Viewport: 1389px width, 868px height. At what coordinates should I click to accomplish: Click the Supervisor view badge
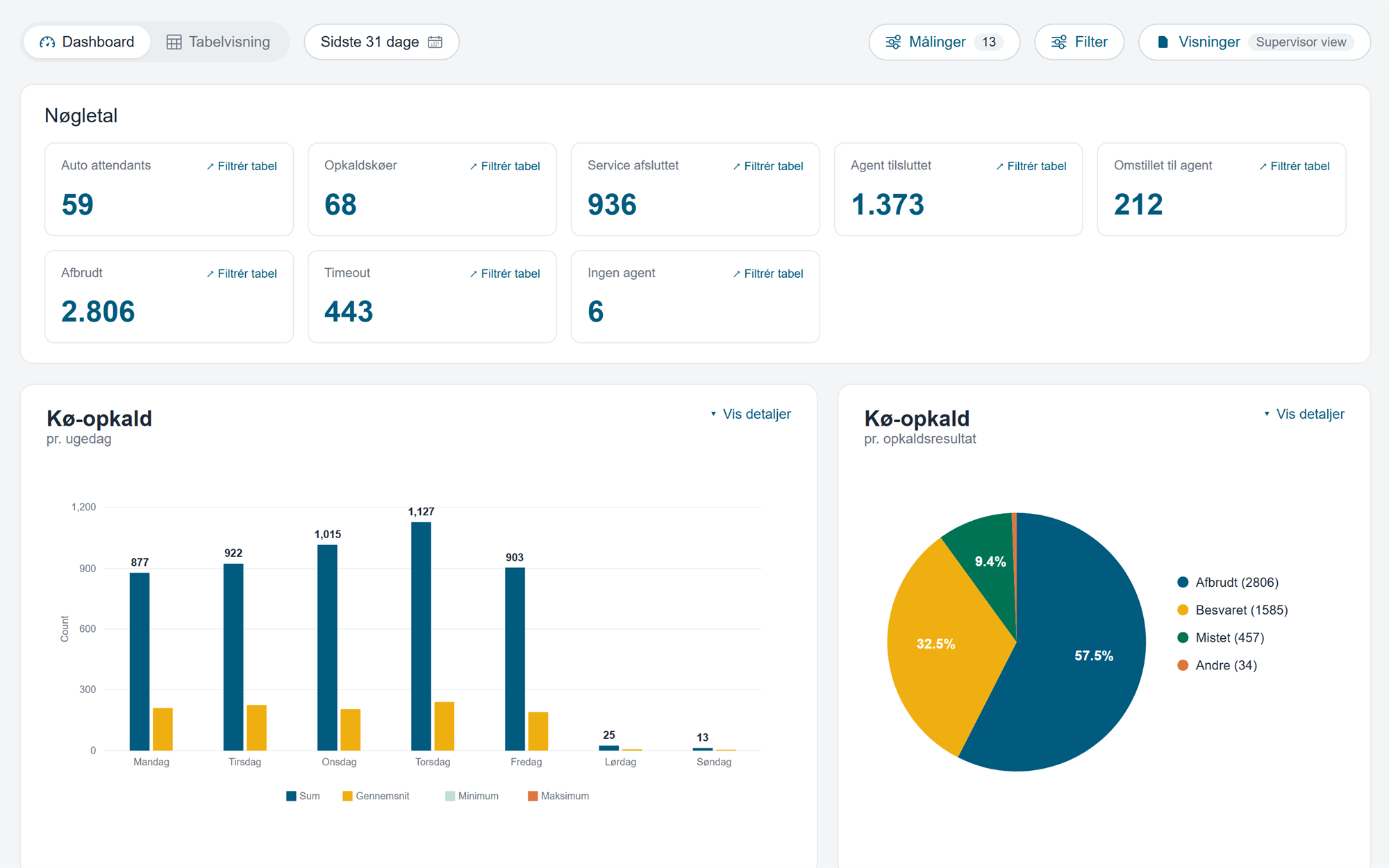point(1301,42)
